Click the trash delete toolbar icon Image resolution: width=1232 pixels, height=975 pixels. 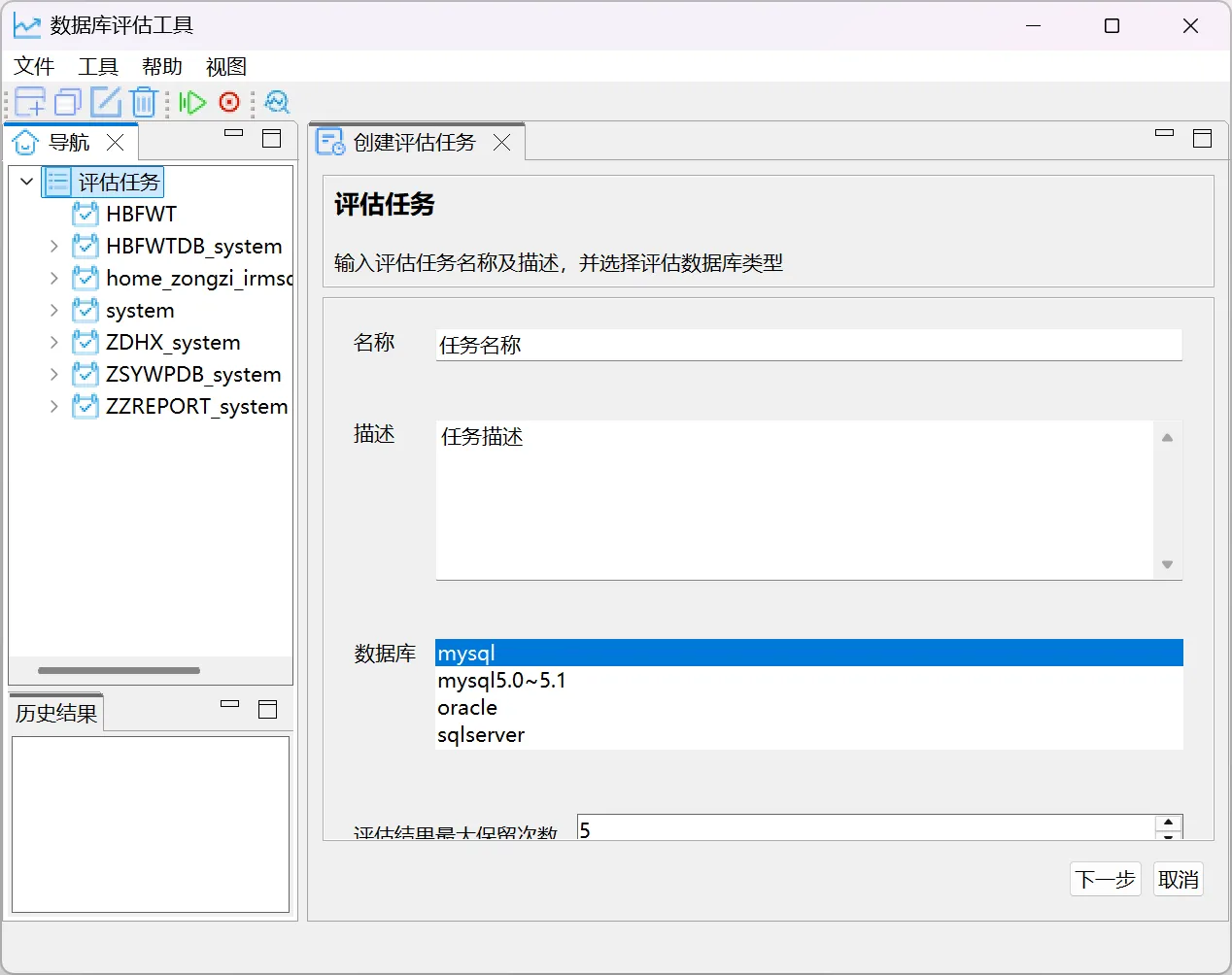coord(144,102)
